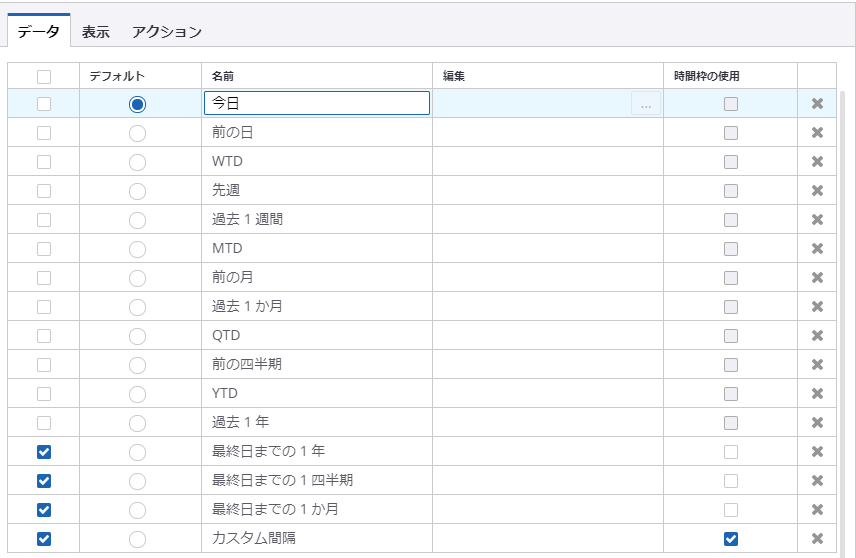
Task: Choose 過去 1 週間 as default radio button
Action: (137, 220)
